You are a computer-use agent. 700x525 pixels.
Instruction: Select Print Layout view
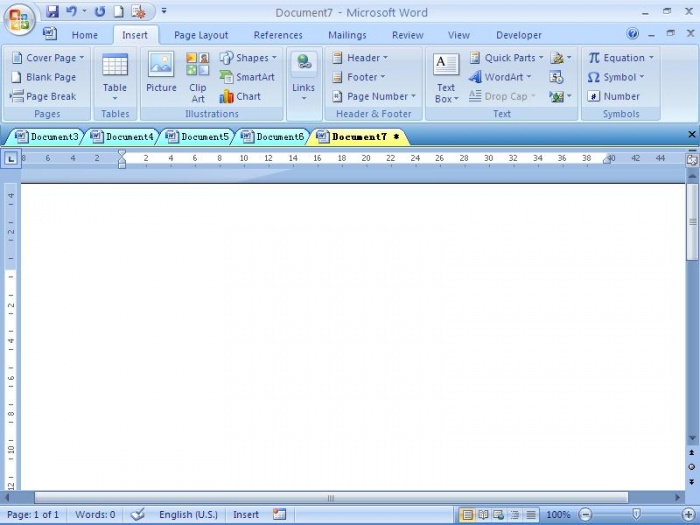(x=467, y=515)
